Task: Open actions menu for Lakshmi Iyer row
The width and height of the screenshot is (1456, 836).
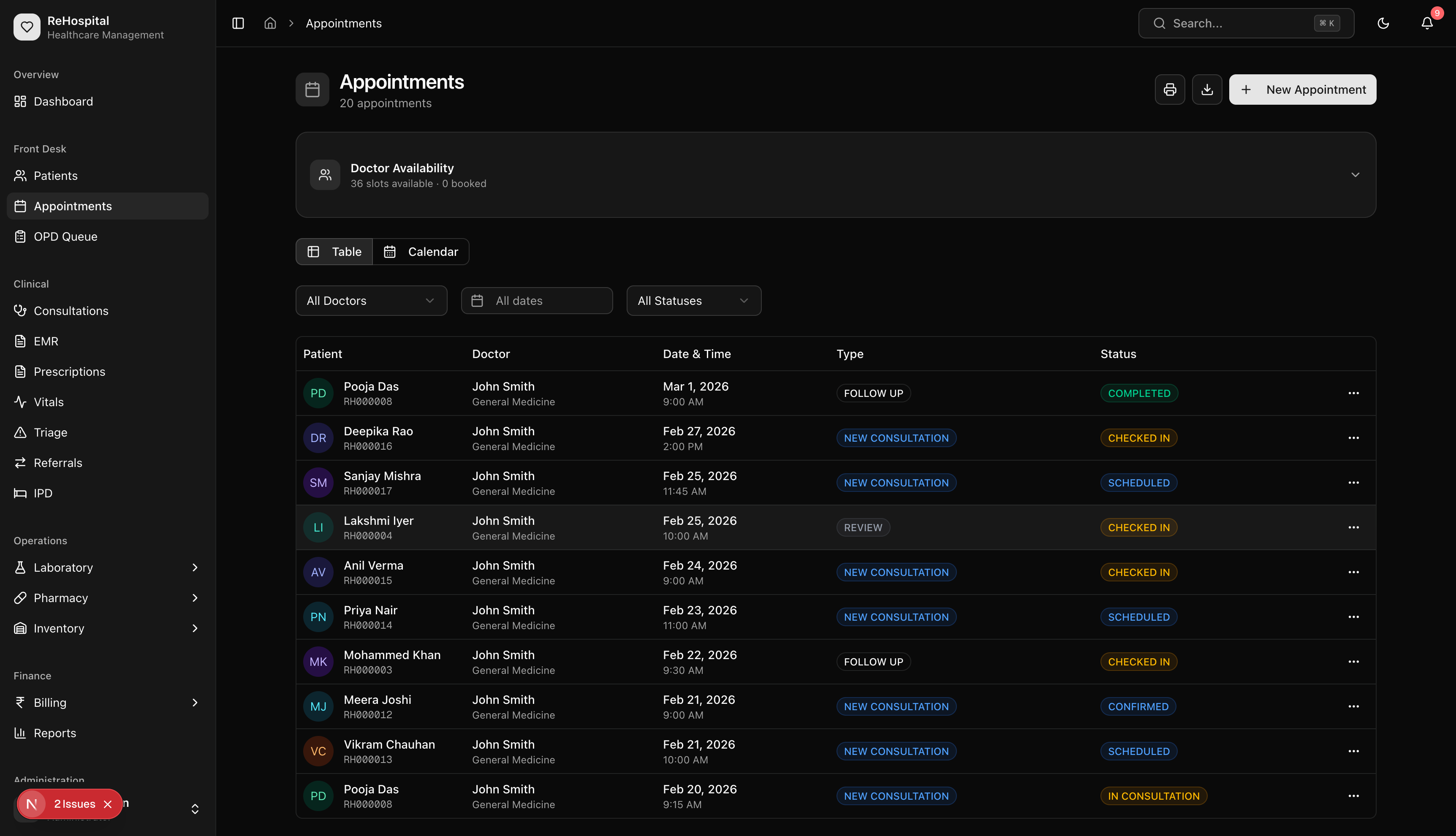Action: [1353, 527]
